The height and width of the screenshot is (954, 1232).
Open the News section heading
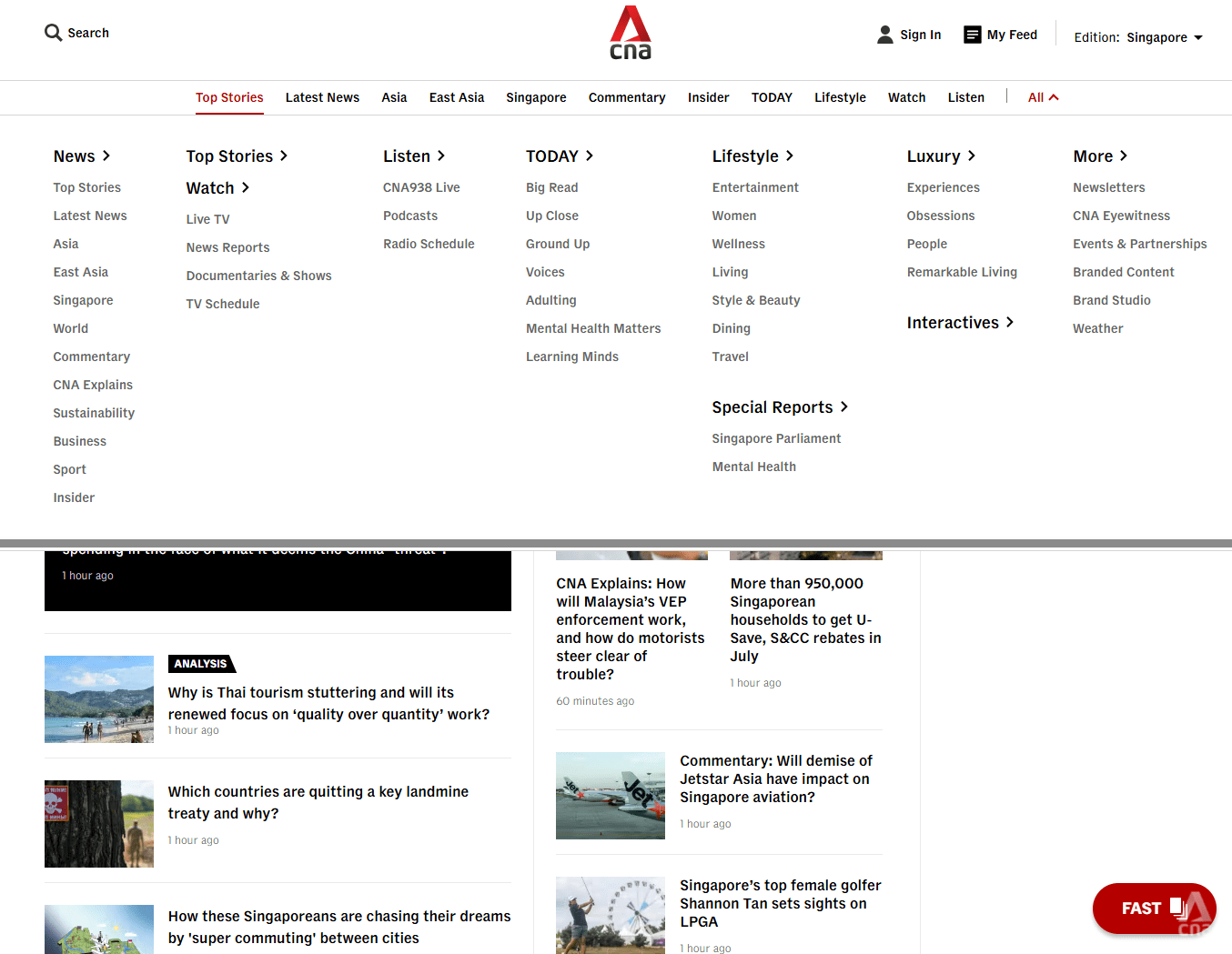tap(81, 156)
